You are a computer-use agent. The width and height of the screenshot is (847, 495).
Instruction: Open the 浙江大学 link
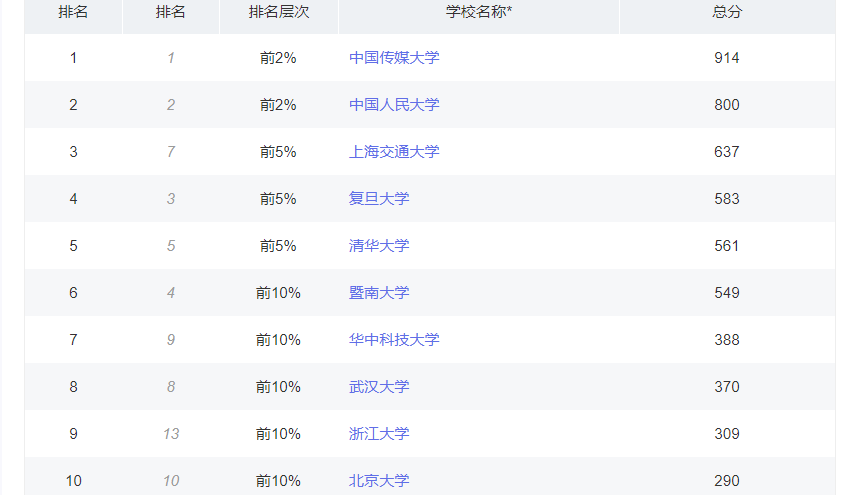379,434
